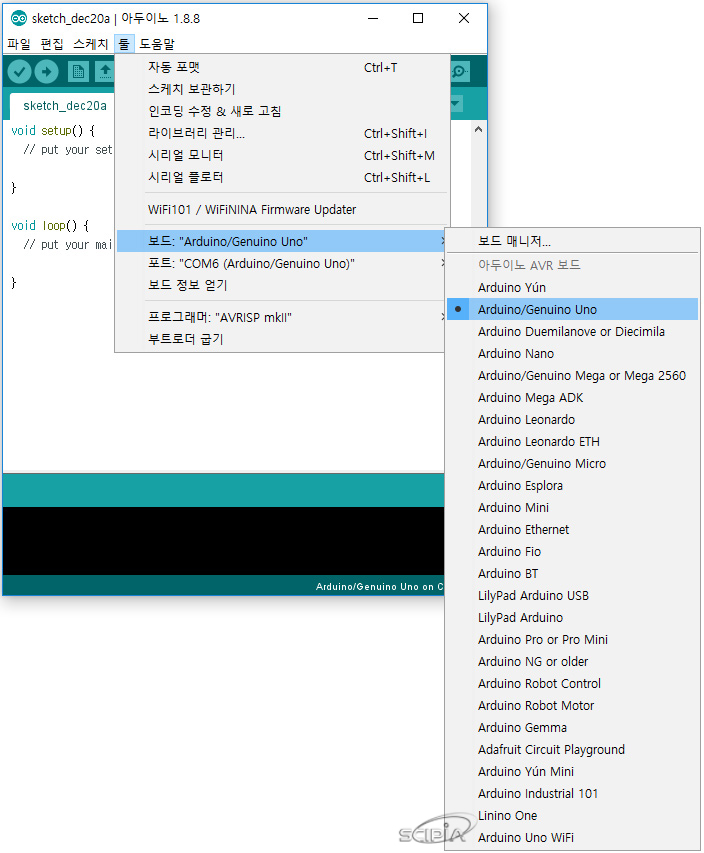Click the void setup() code line
The width and height of the screenshot is (704, 853).
[53, 131]
